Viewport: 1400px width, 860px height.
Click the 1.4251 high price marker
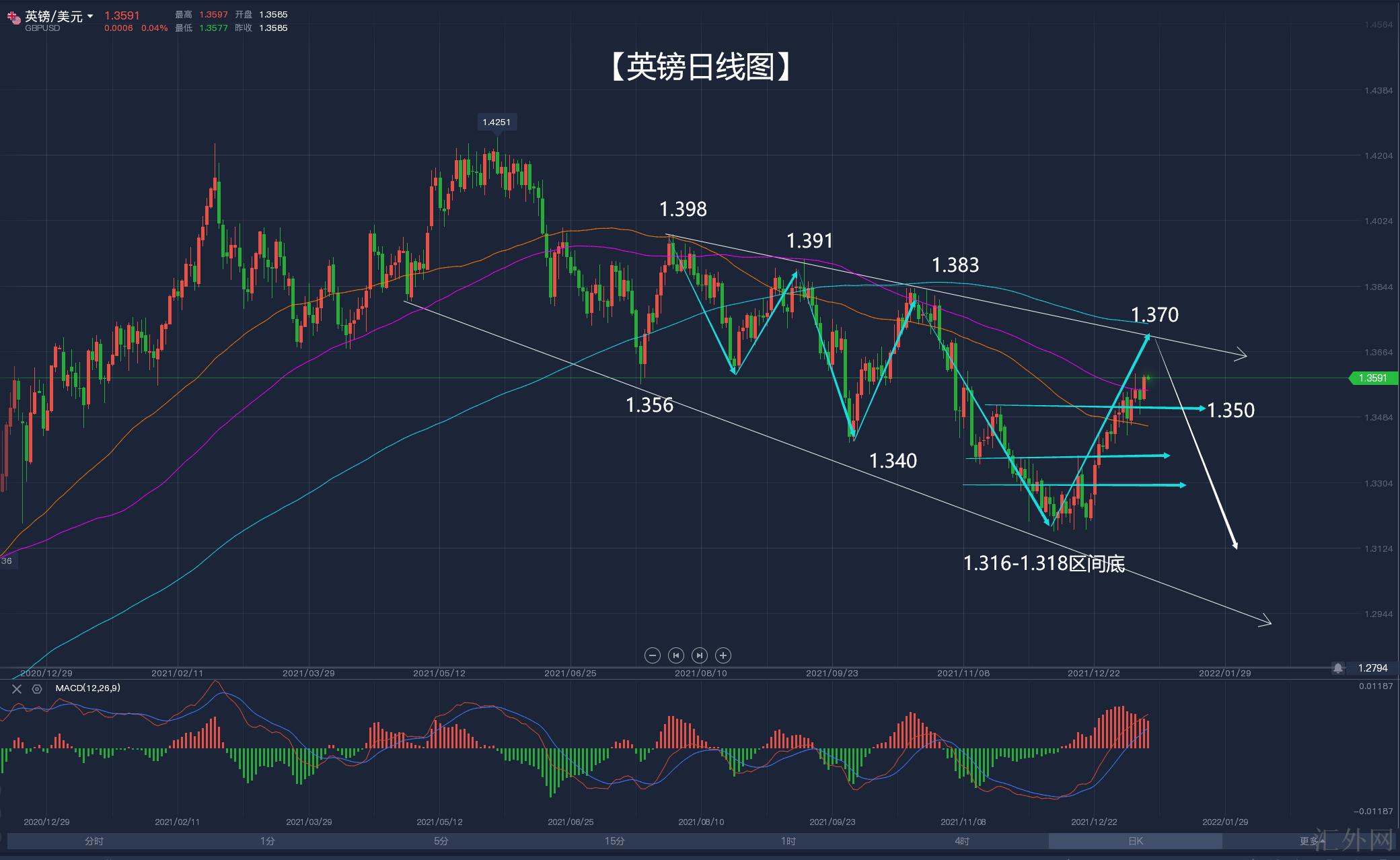click(496, 122)
